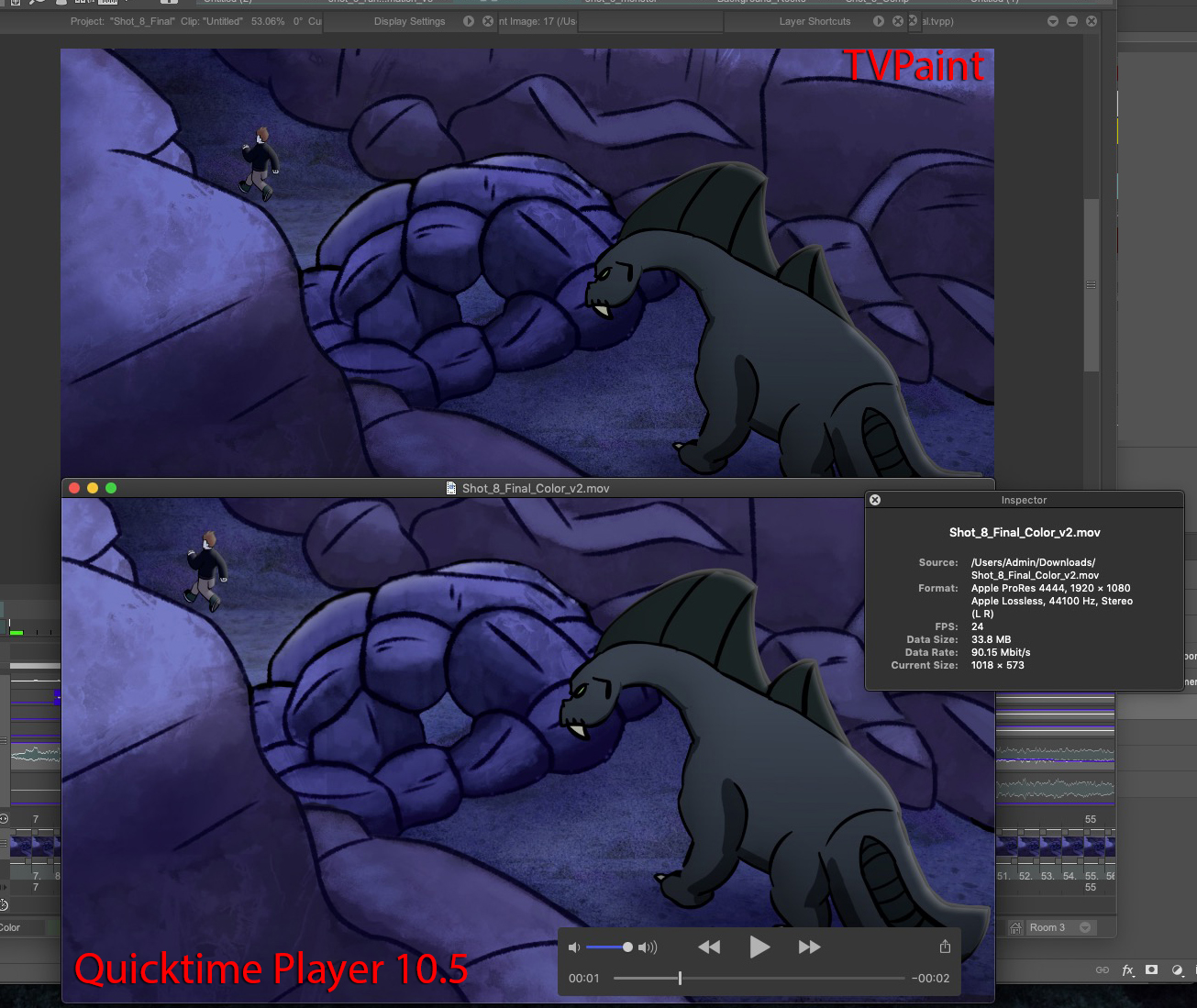Close the Layer Shortcuts panel with X
Screen dimensions: 1197x1008
[898, 21]
